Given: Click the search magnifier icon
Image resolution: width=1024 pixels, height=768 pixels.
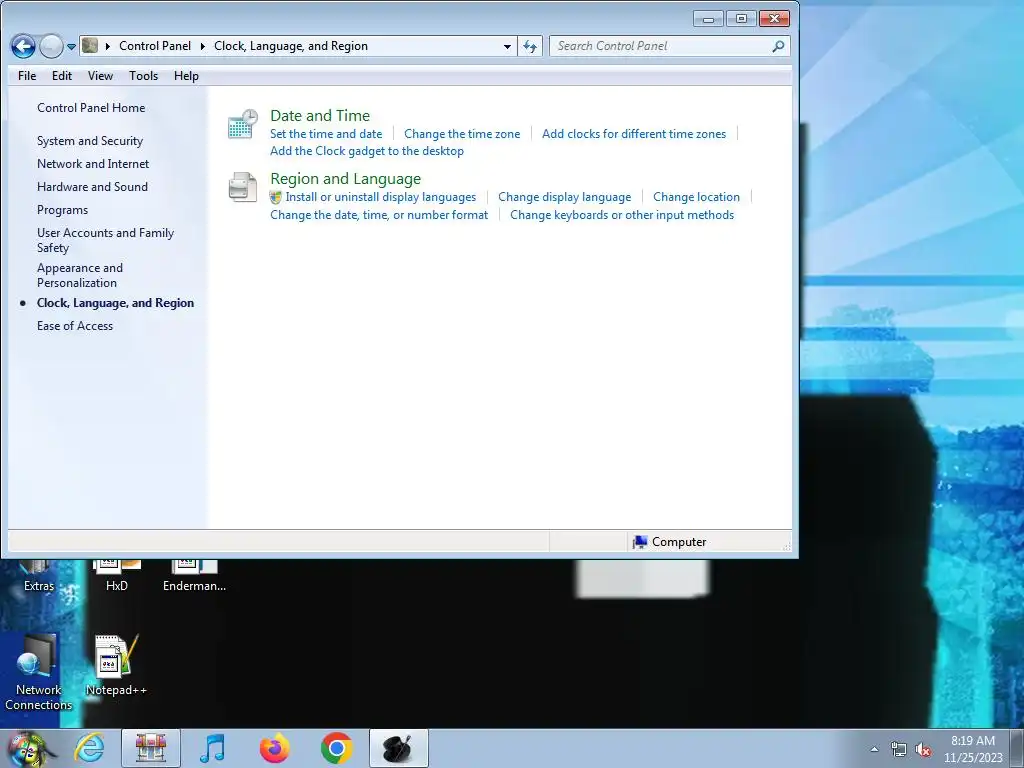Looking at the screenshot, I should 778,46.
